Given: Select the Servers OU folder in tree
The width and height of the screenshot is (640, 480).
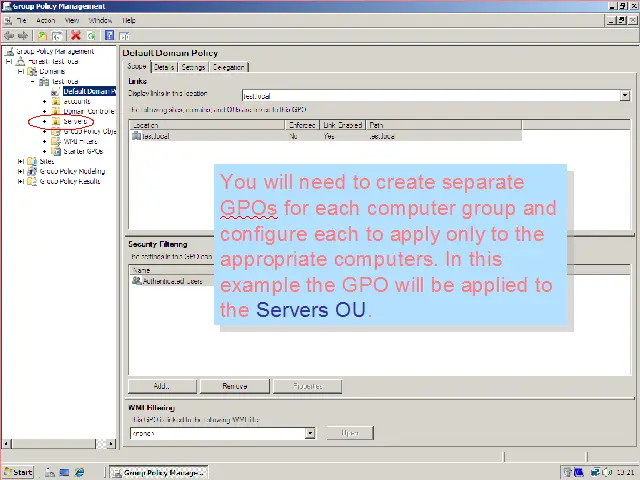Looking at the screenshot, I should coord(74,122).
